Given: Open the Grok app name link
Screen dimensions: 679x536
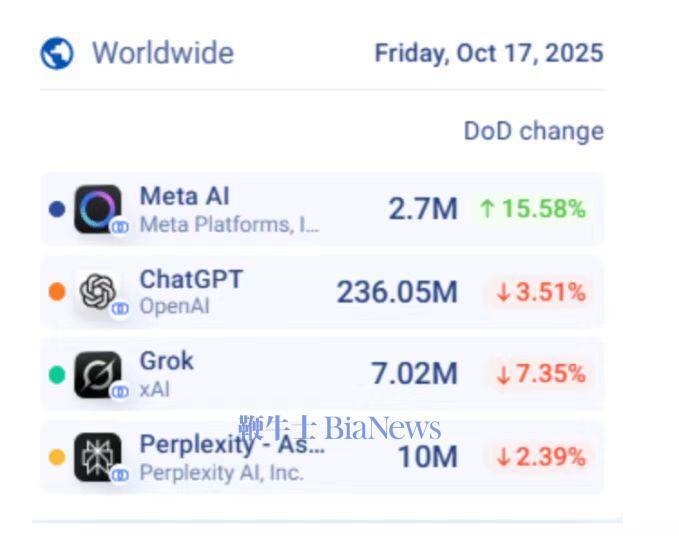Looking at the screenshot, I should (x=167, y=361).
